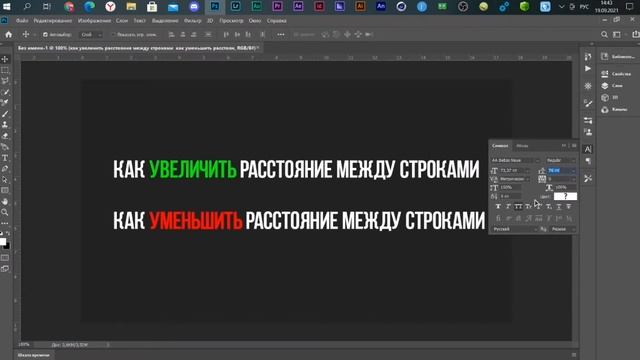Select the Brush tool
Screen dimensions: 640x360
point(5,114)
